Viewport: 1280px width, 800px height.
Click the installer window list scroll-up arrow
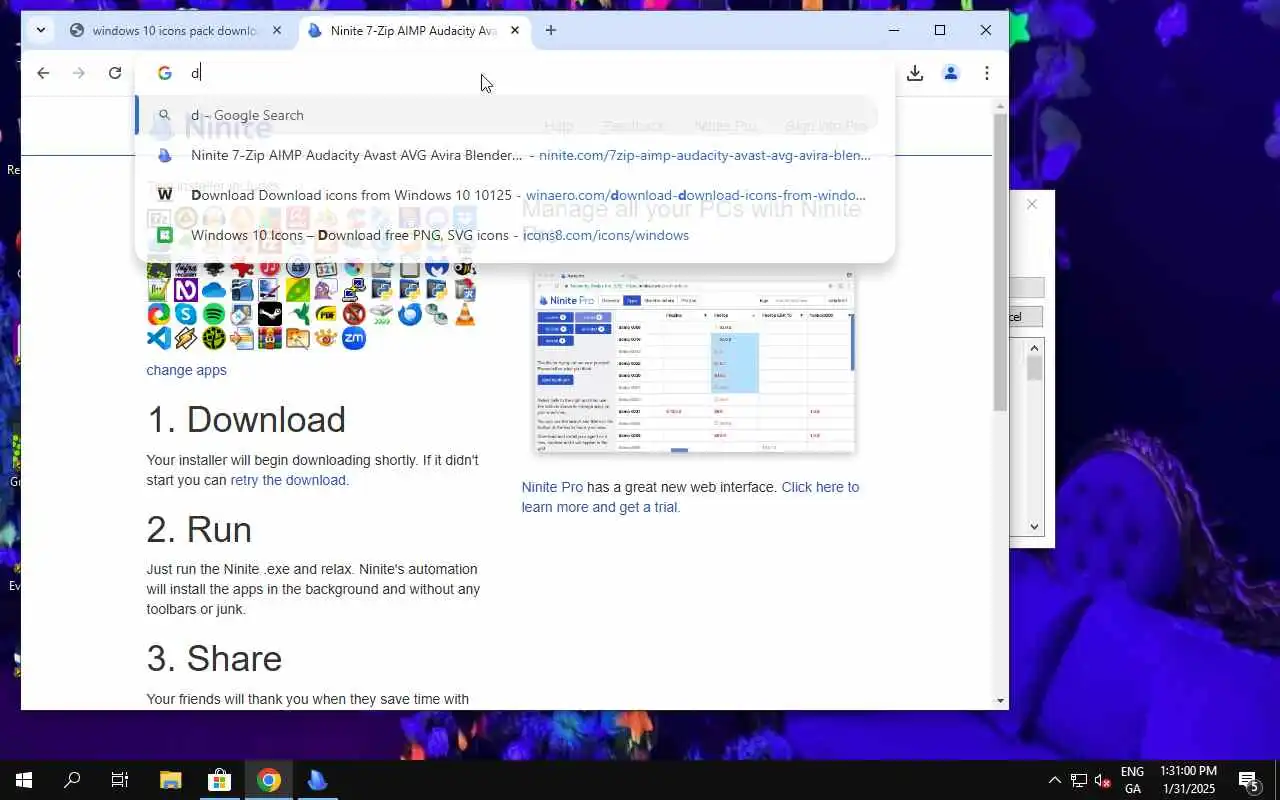tap(1035, 347)
